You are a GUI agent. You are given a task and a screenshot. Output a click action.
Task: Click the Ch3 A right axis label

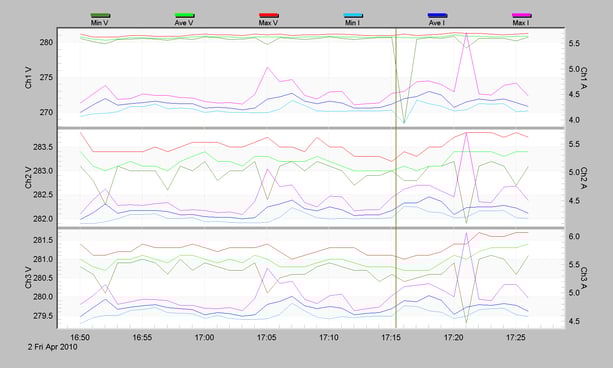point(584,278)
